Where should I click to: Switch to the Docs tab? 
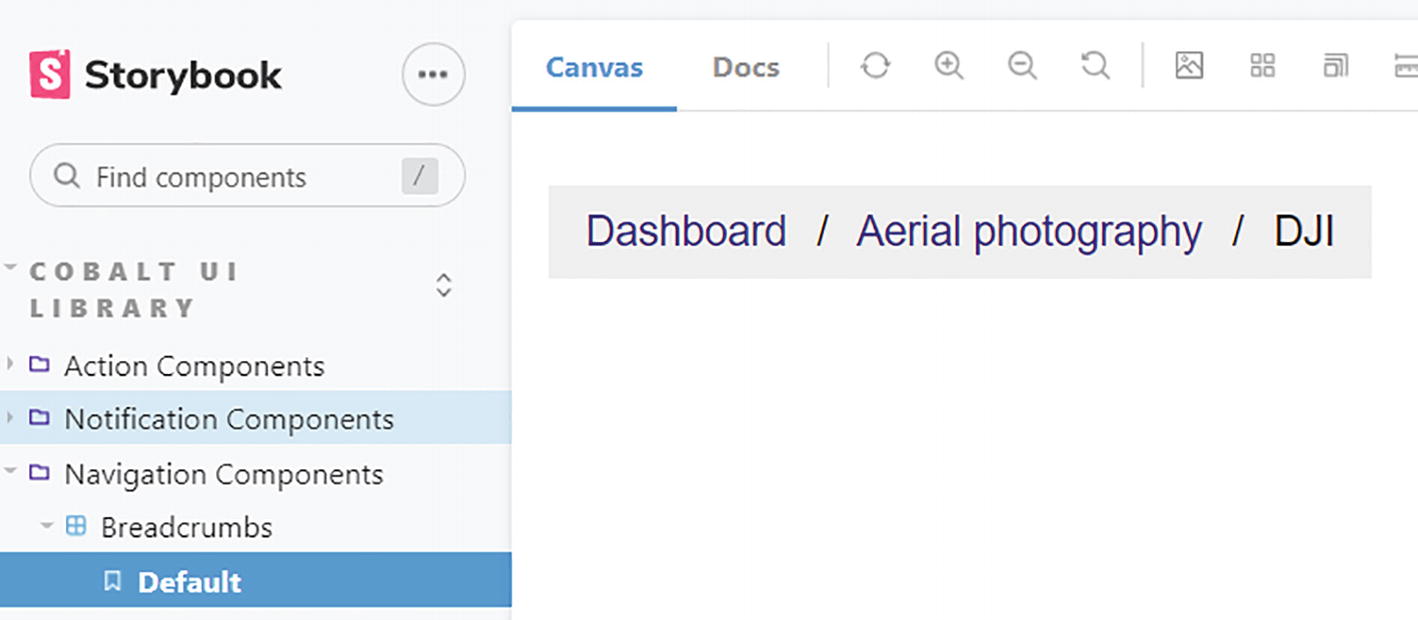pyautogui.click(x=746, y=68)
